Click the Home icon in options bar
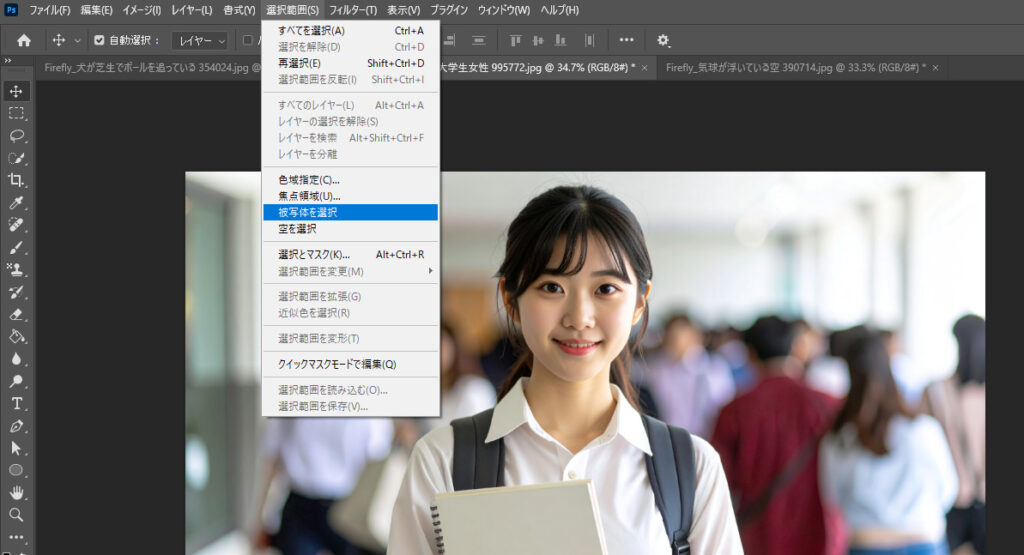Screen dimensions: 1024x555 (24, 40)
